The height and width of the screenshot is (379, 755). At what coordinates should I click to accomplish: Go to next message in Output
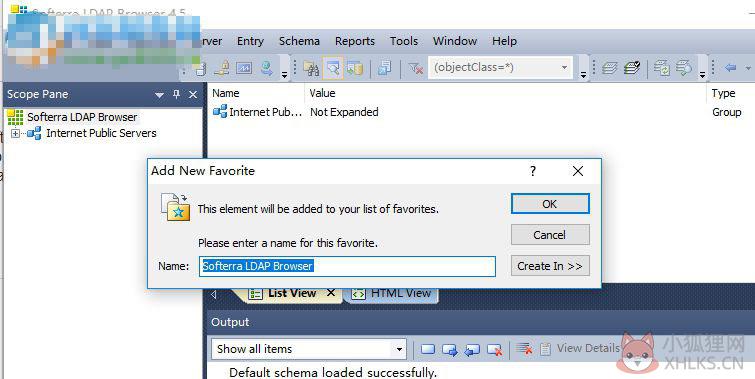(450, 350)
